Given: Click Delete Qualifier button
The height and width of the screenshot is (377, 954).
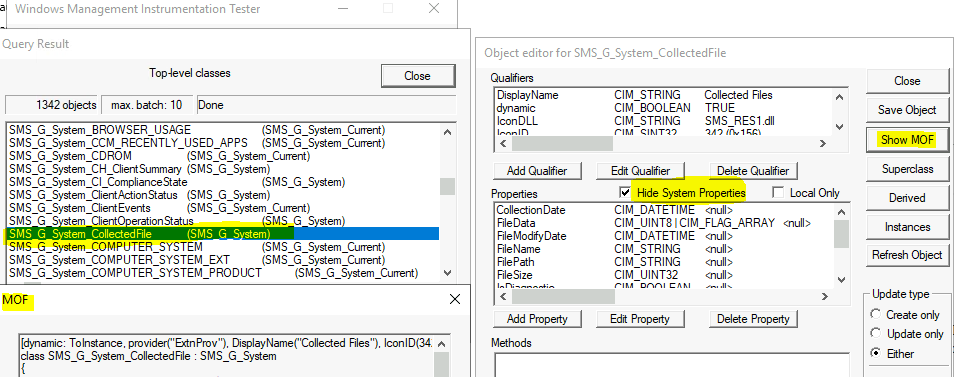Looking at the screenshot, I should [x=753, y=171].
